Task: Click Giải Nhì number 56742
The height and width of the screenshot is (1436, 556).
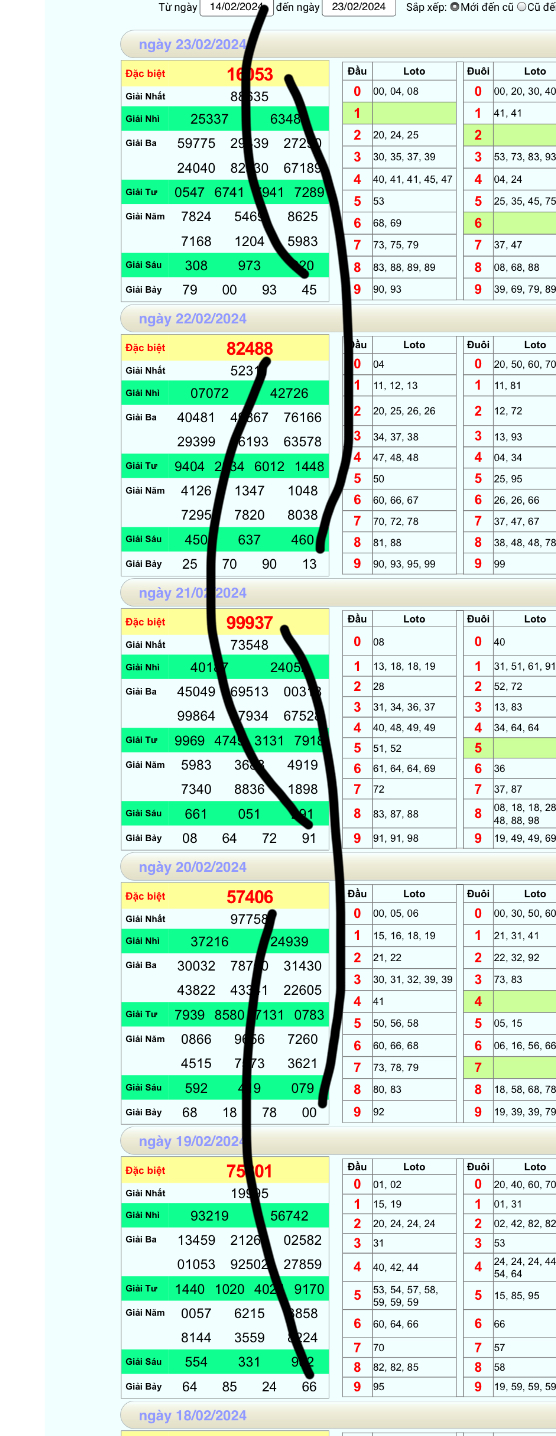Action: [289, 1215]
